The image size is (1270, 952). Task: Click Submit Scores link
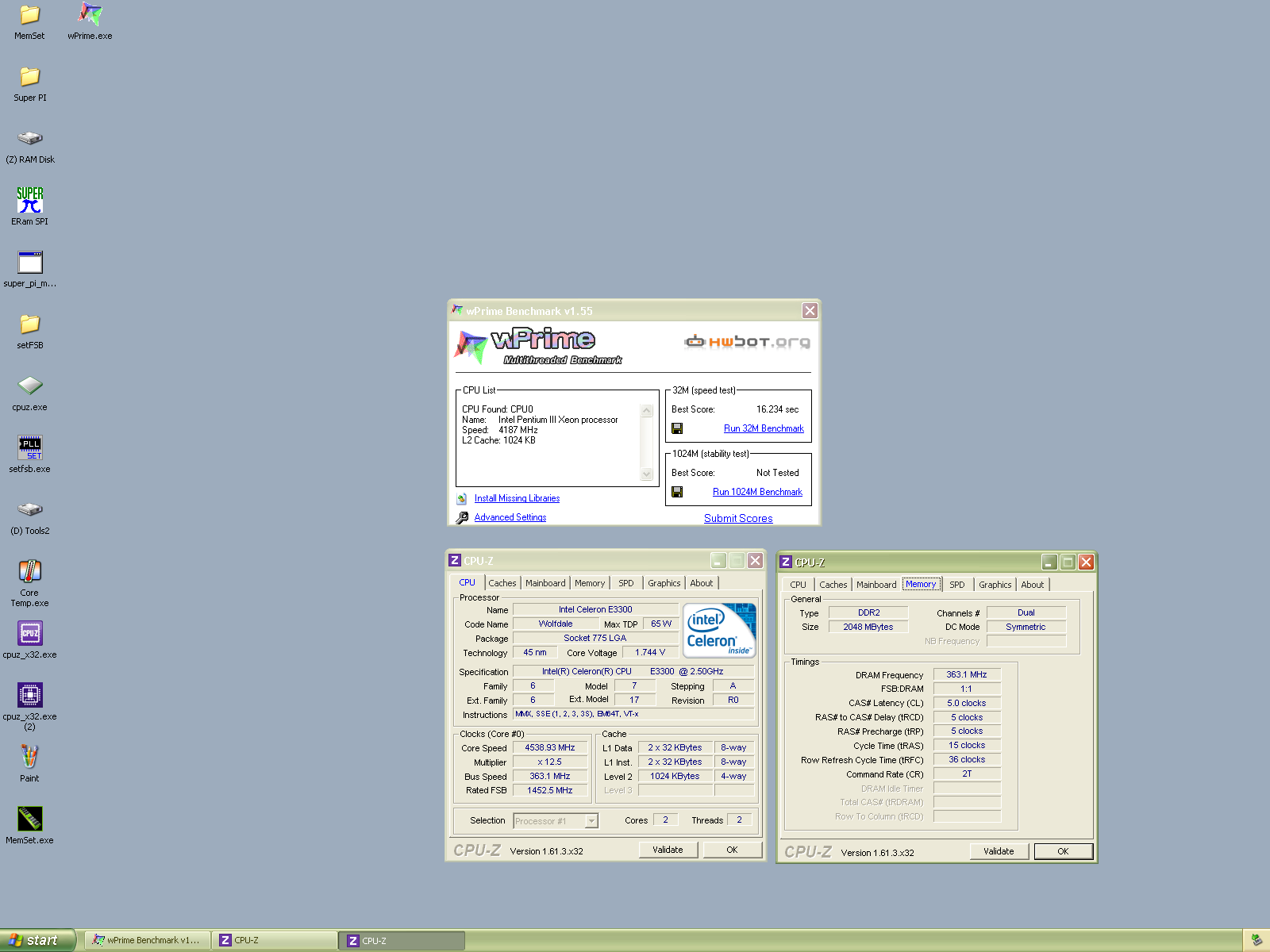click(x=738, y=518)
